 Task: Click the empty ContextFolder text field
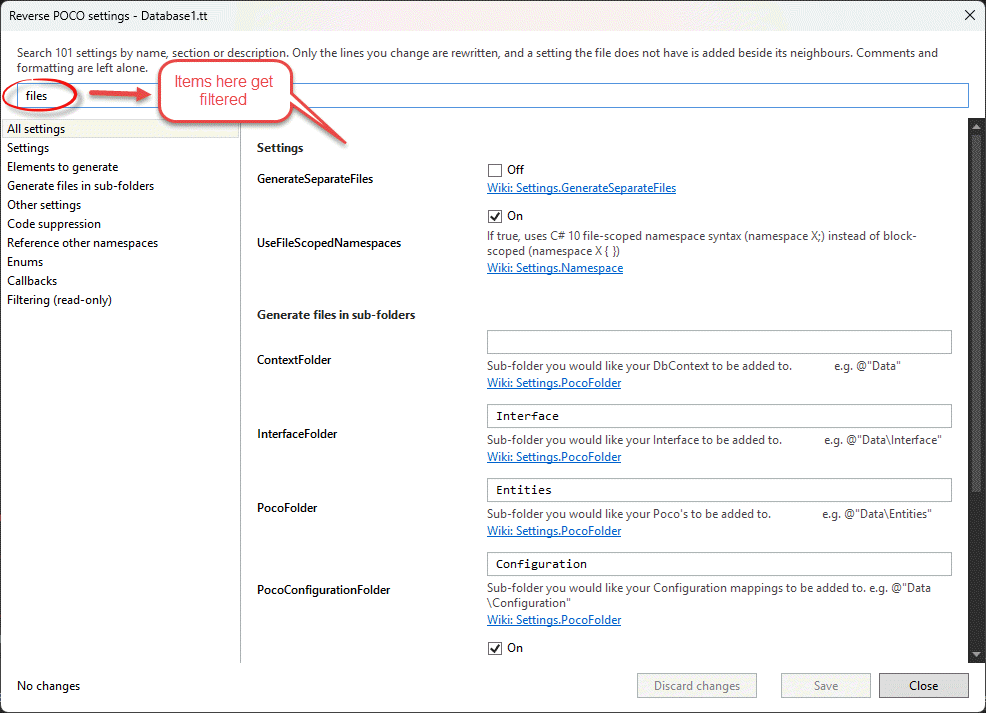click(x=719, y=342)
